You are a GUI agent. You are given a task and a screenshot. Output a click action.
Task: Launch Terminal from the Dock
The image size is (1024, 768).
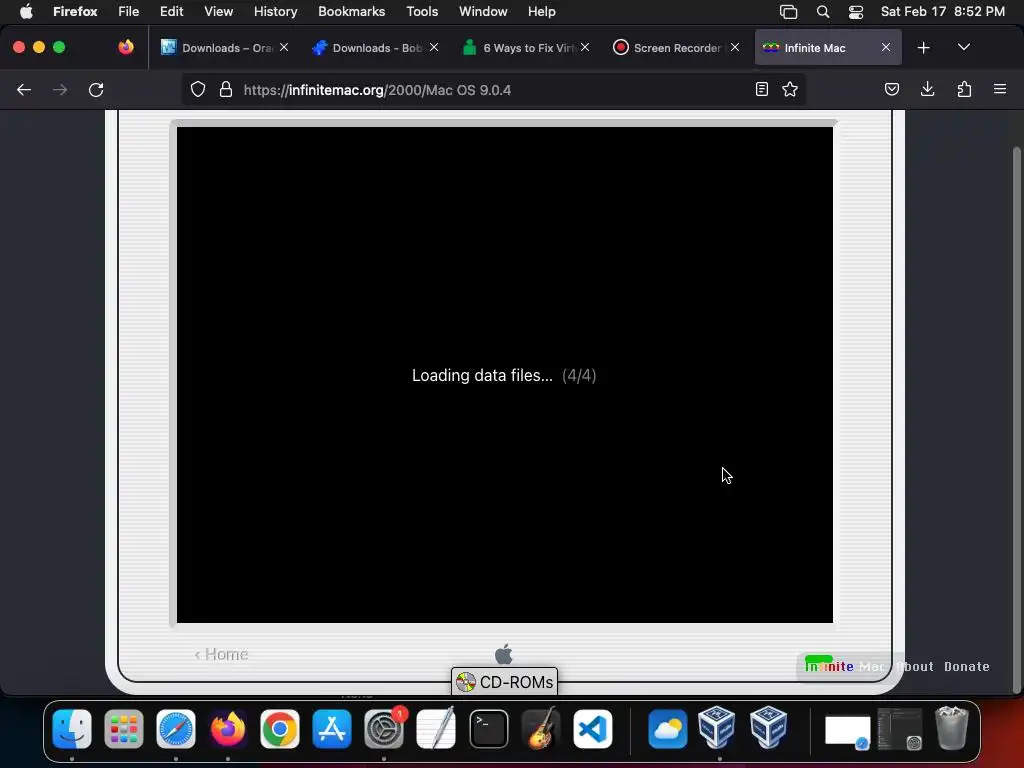click(x=488, y=729)
